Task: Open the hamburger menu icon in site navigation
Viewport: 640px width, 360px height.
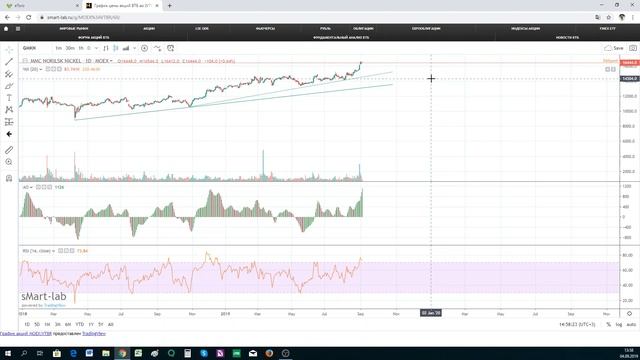Action: (18, 29)
